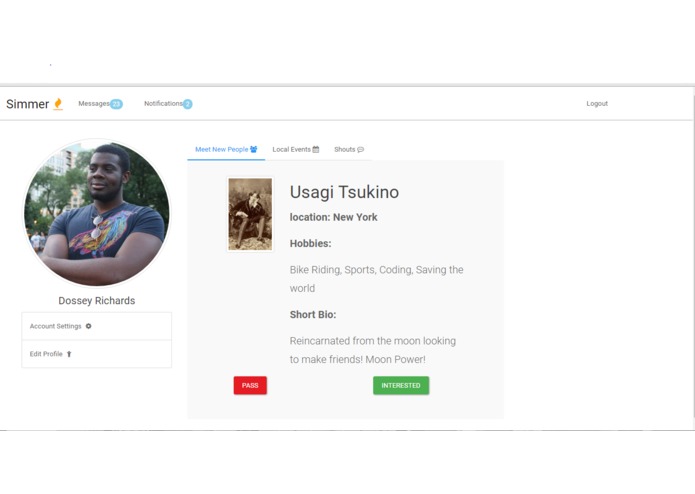Click the red PASS button
This screenshot has height=494, width=695.
pyautogui.click(x=250, y=385)
